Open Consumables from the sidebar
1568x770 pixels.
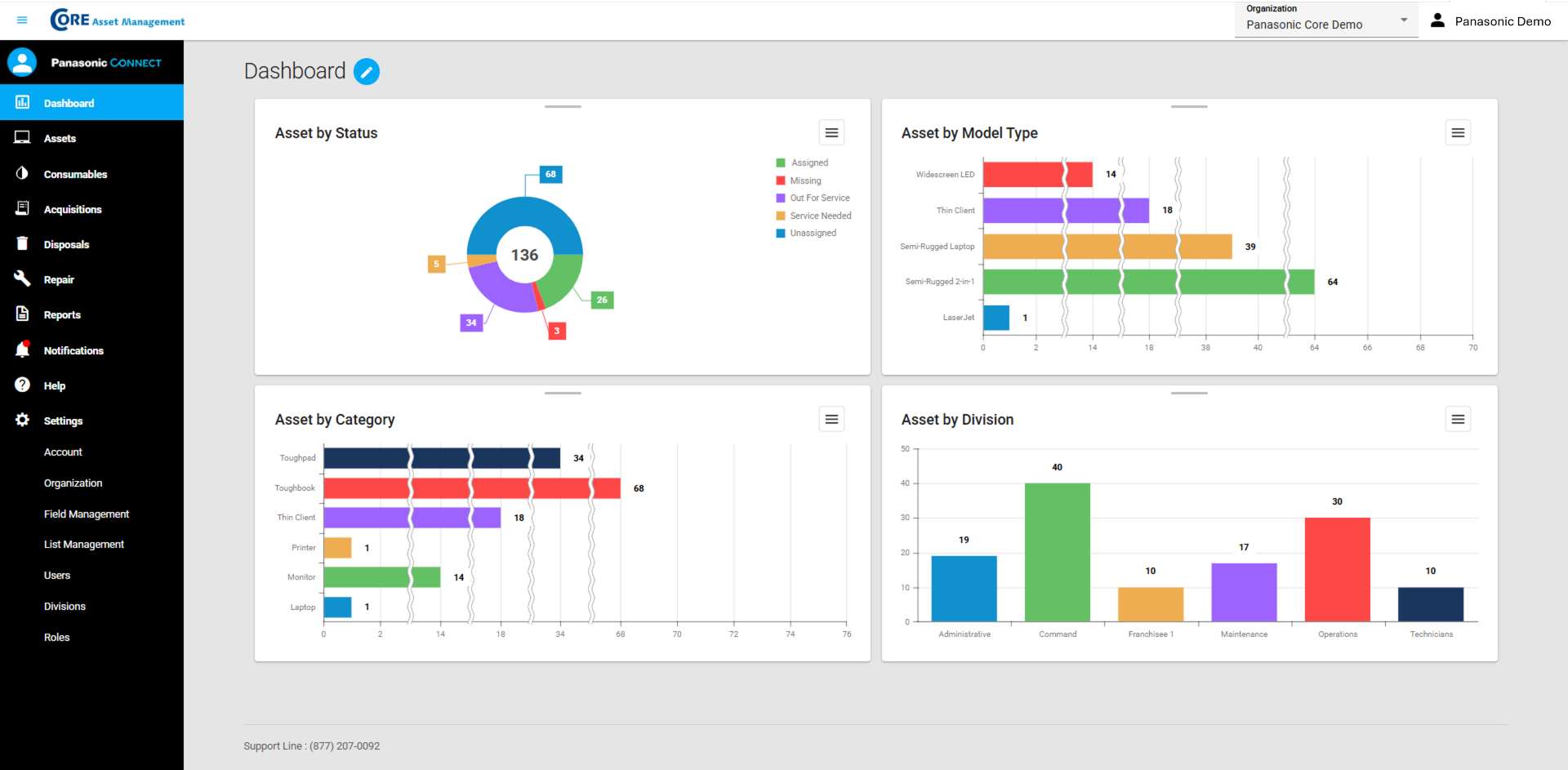click(22, 173)
